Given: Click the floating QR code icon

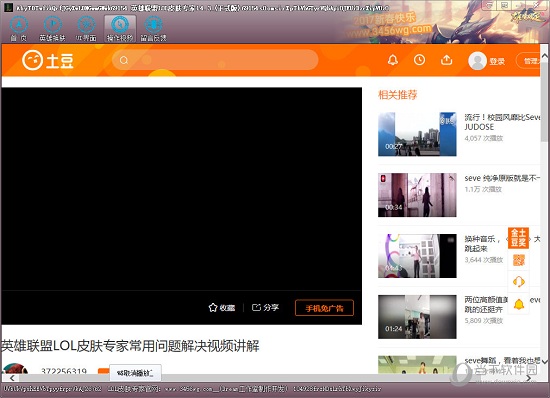Looking at the screenshot, I should tap(519, 260).
